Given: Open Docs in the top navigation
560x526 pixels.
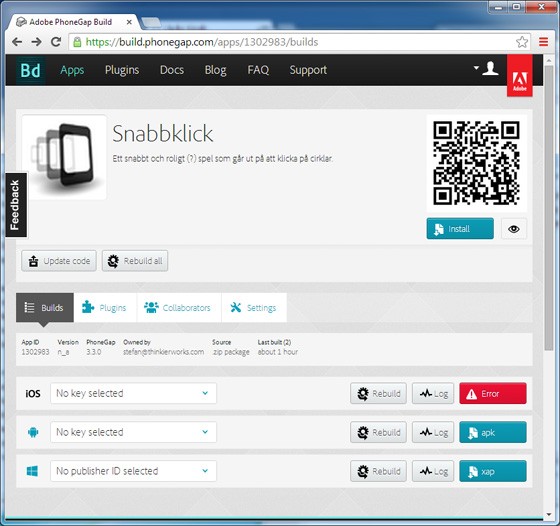Looking at the screenshot, I should pos(172,70).
